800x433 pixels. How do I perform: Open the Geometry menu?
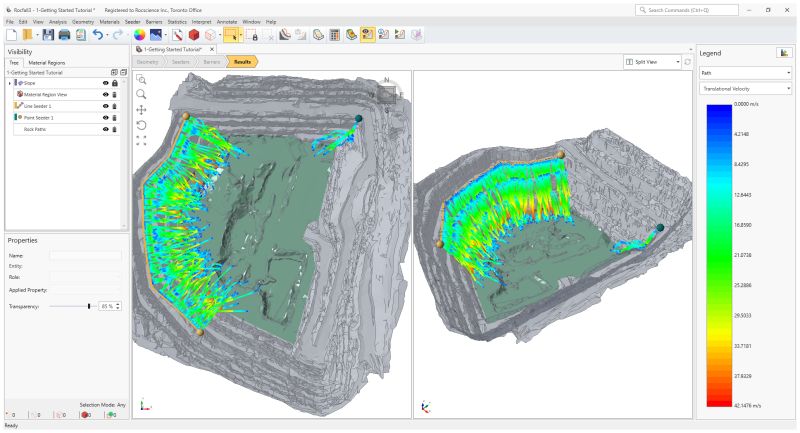click(83, 22)
